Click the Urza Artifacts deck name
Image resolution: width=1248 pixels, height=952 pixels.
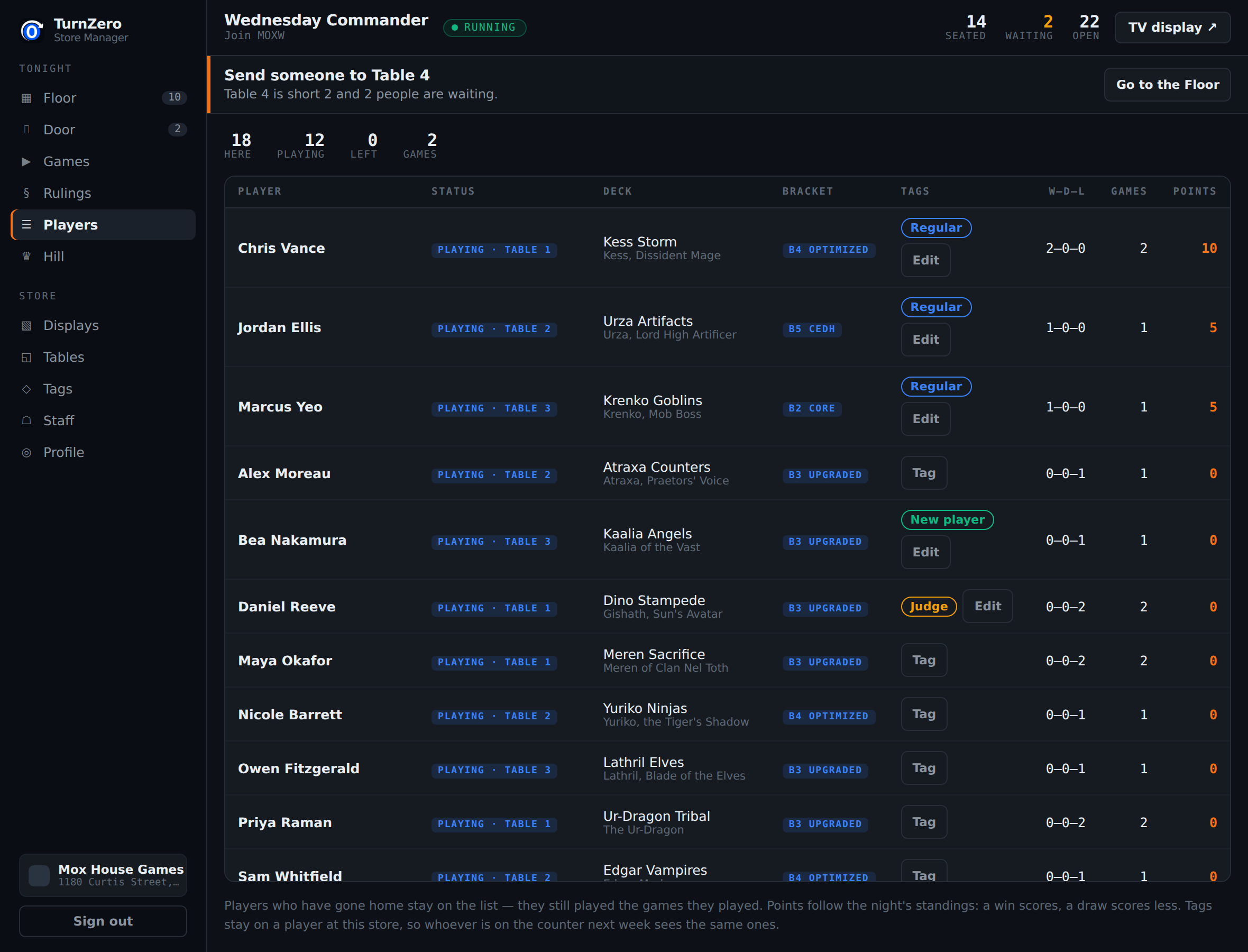[x=648, y=322]
